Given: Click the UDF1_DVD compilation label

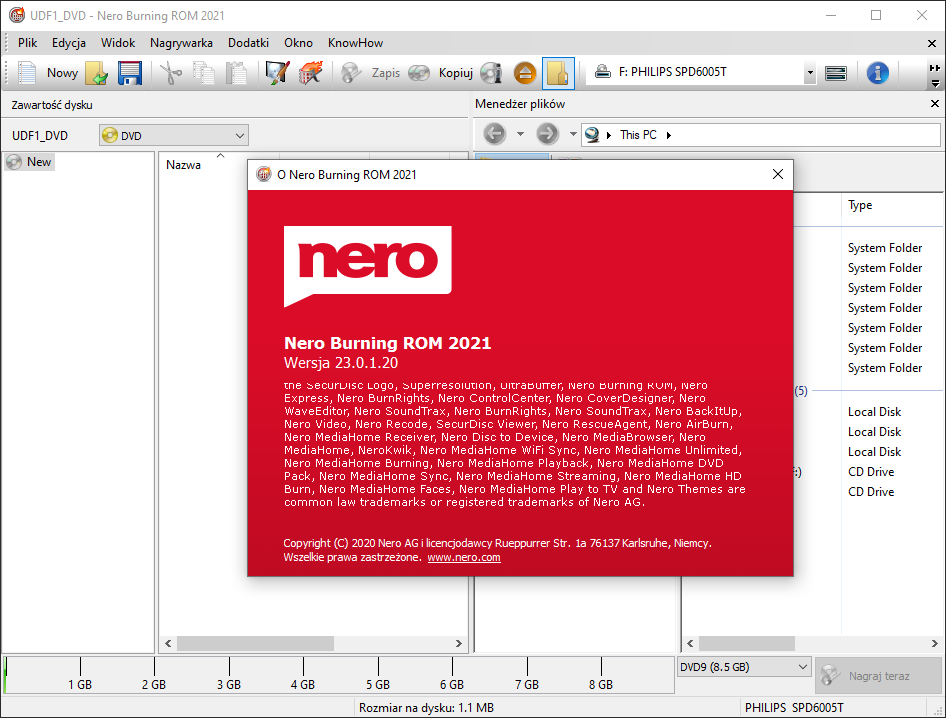Looking at the screenshot, I should pyautogui.click(x=40, y=136).
